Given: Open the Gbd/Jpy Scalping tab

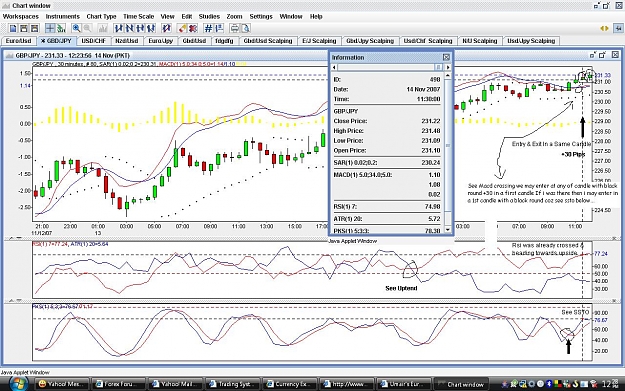Looking at the screenshot, I should [x=370, y=41].
